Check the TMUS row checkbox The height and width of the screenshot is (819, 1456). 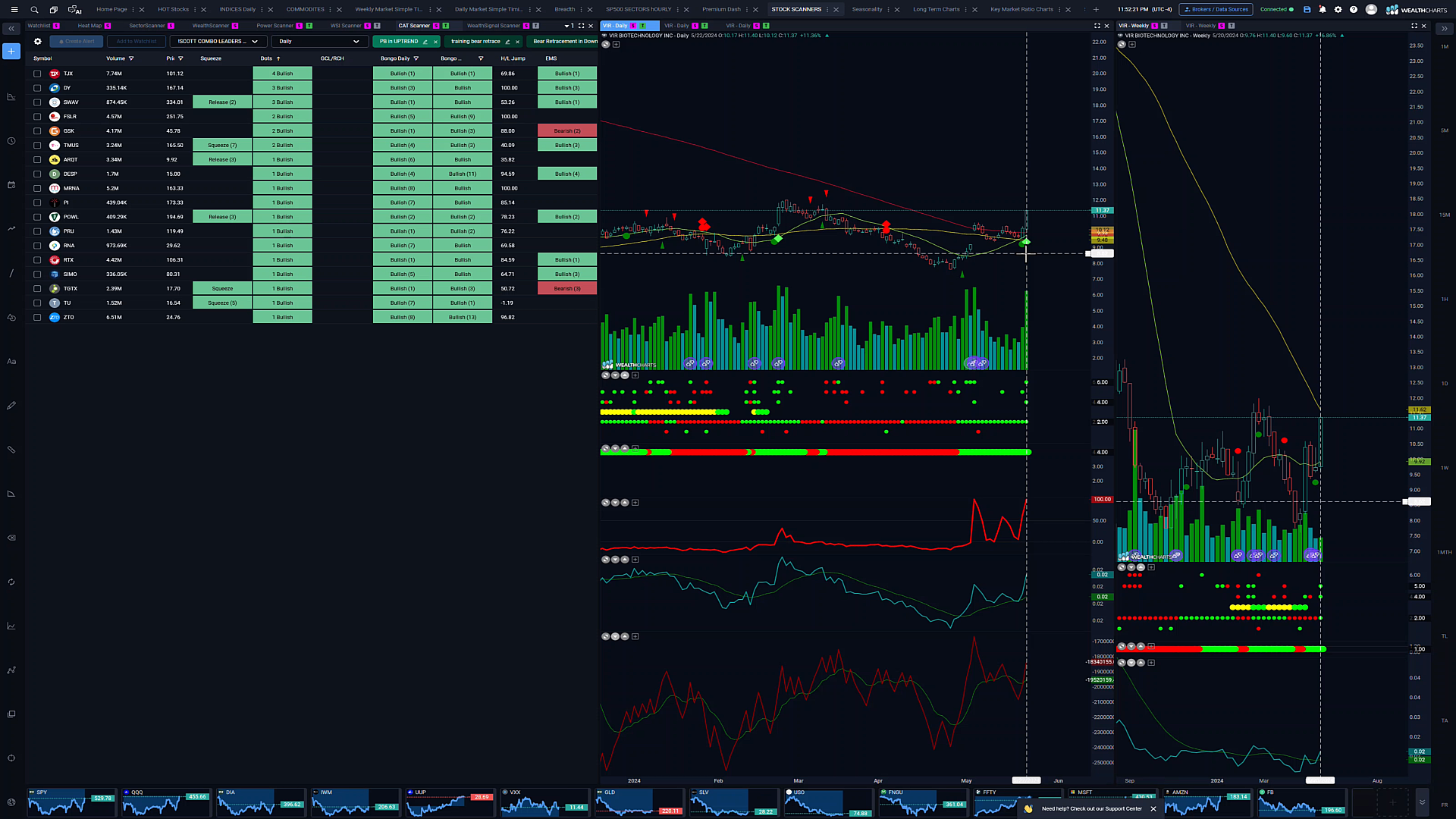(x=37, y=145)
